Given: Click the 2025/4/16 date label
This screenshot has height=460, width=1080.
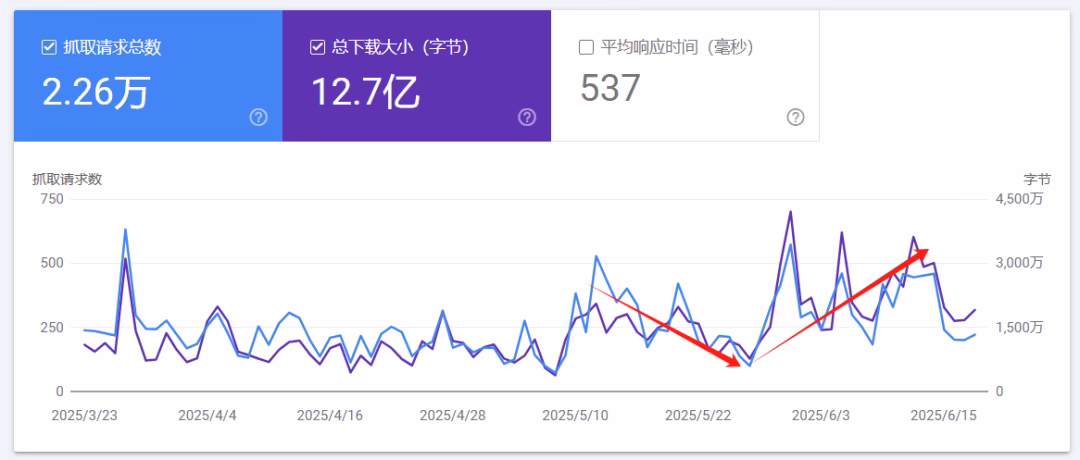Looking at the screenshot, I should 329,414.
